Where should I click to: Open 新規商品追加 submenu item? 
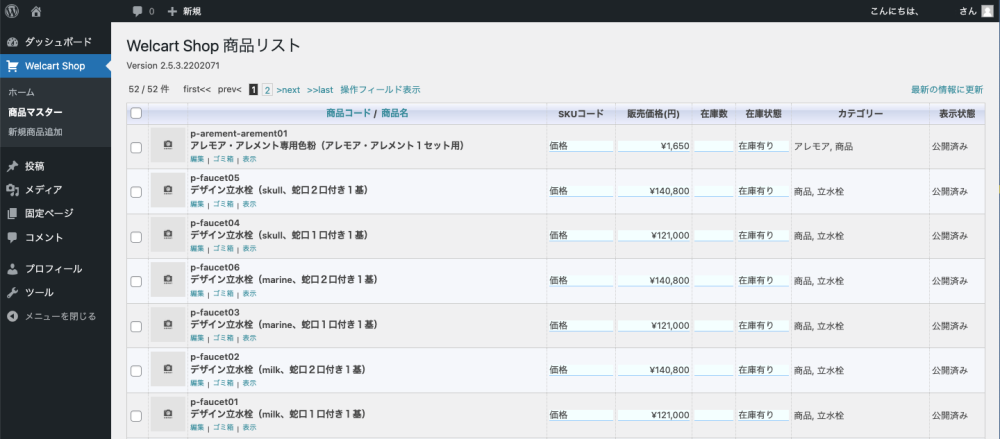[35, 132]
